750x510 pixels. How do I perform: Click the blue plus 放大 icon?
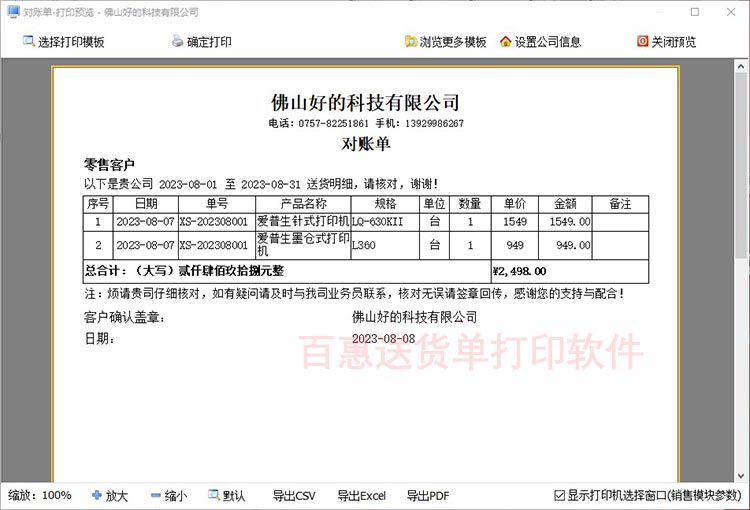pos(97,495)
